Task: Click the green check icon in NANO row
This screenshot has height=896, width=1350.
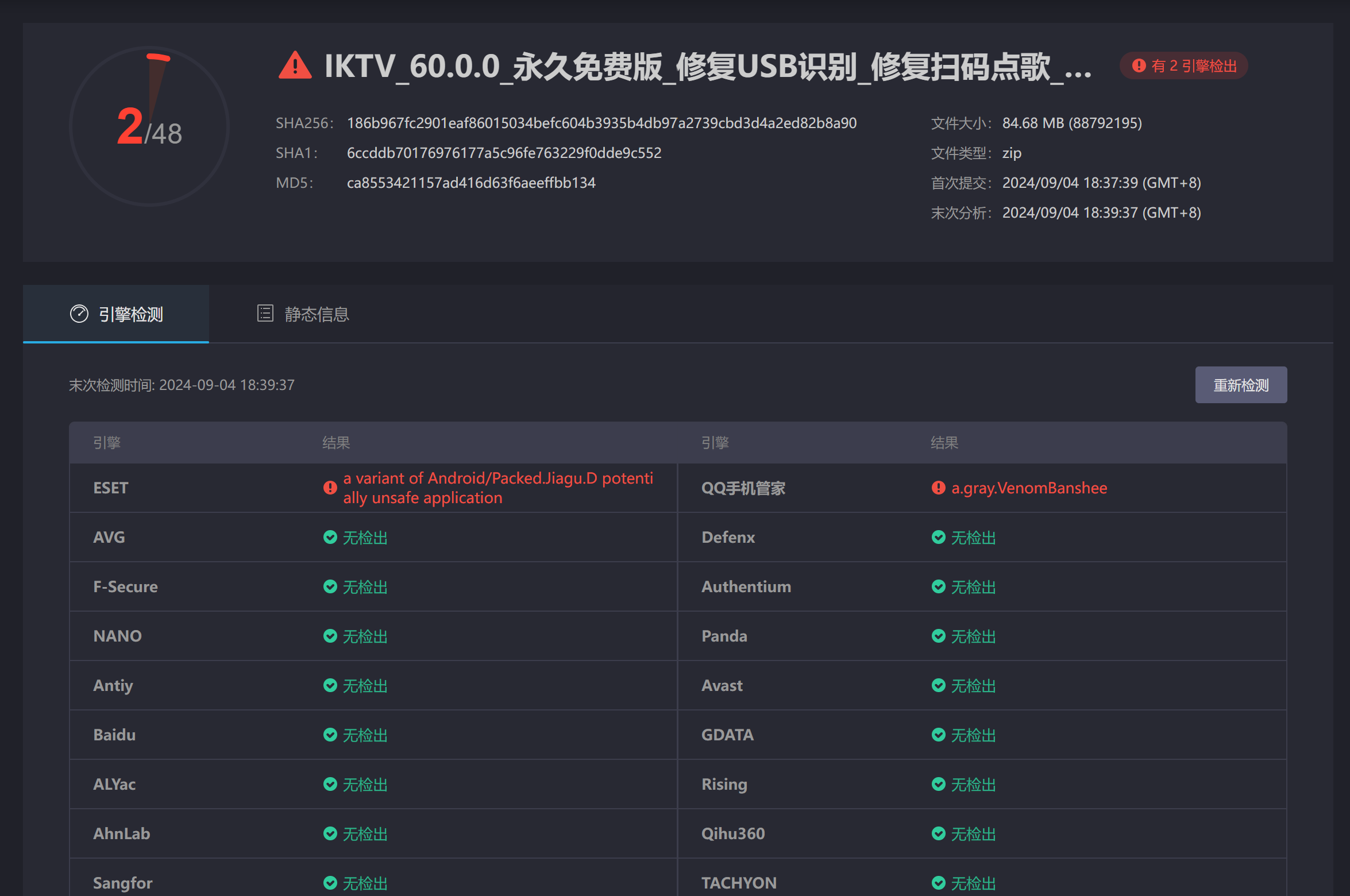Action: (x=330, y=636)
